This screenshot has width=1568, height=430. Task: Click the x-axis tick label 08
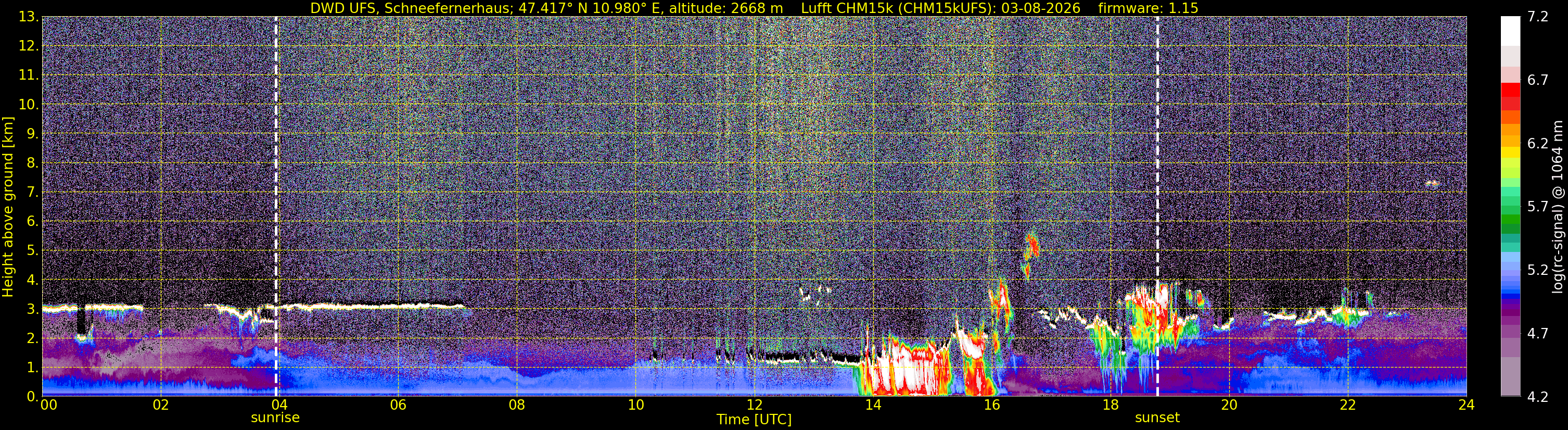[517, 405]
